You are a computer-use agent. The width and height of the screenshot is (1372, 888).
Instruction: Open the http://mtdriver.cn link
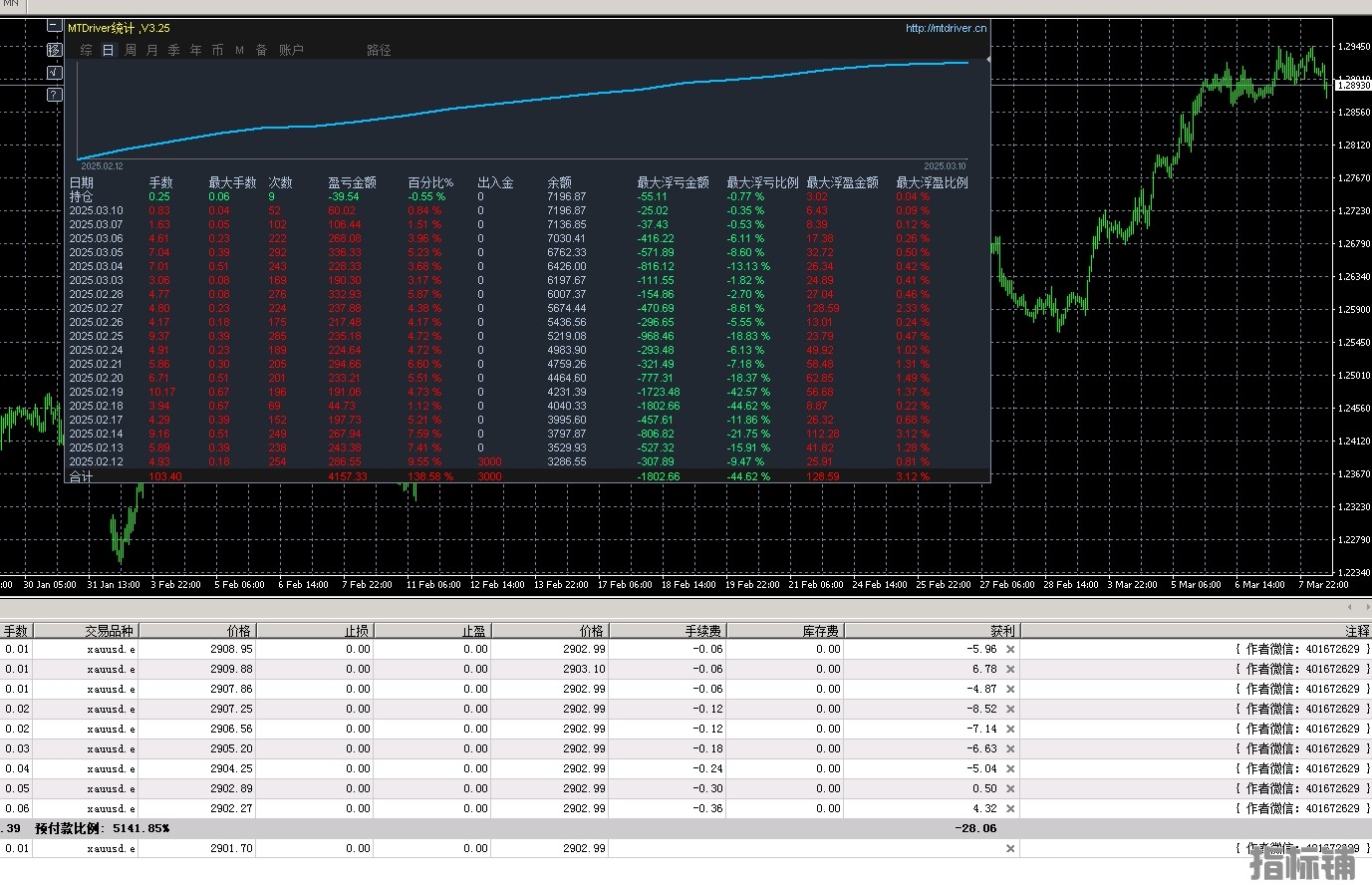click(946, 28)
